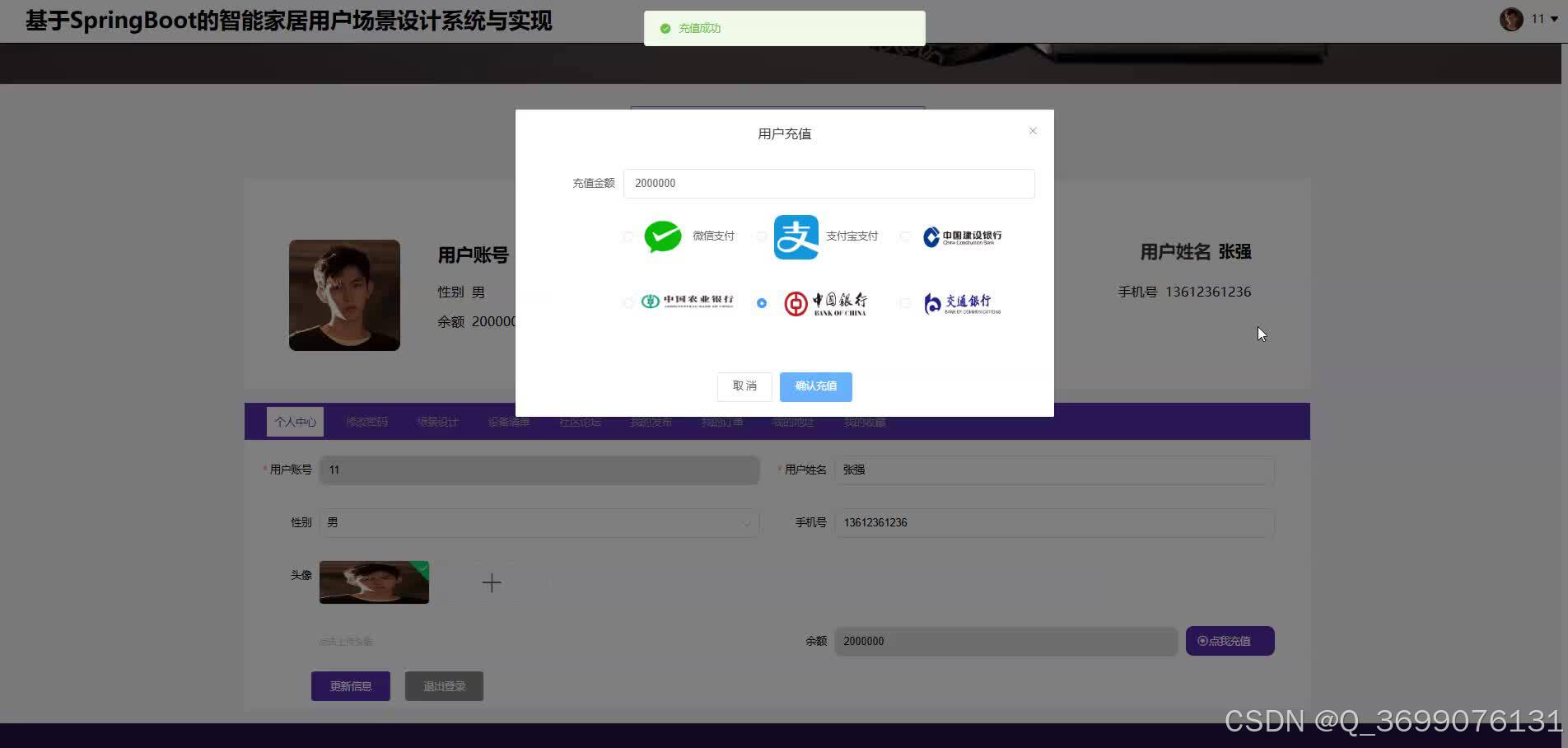The image size is (1568, 748).
Task: Click the Bank of China logo
Action: coord(825,304)
